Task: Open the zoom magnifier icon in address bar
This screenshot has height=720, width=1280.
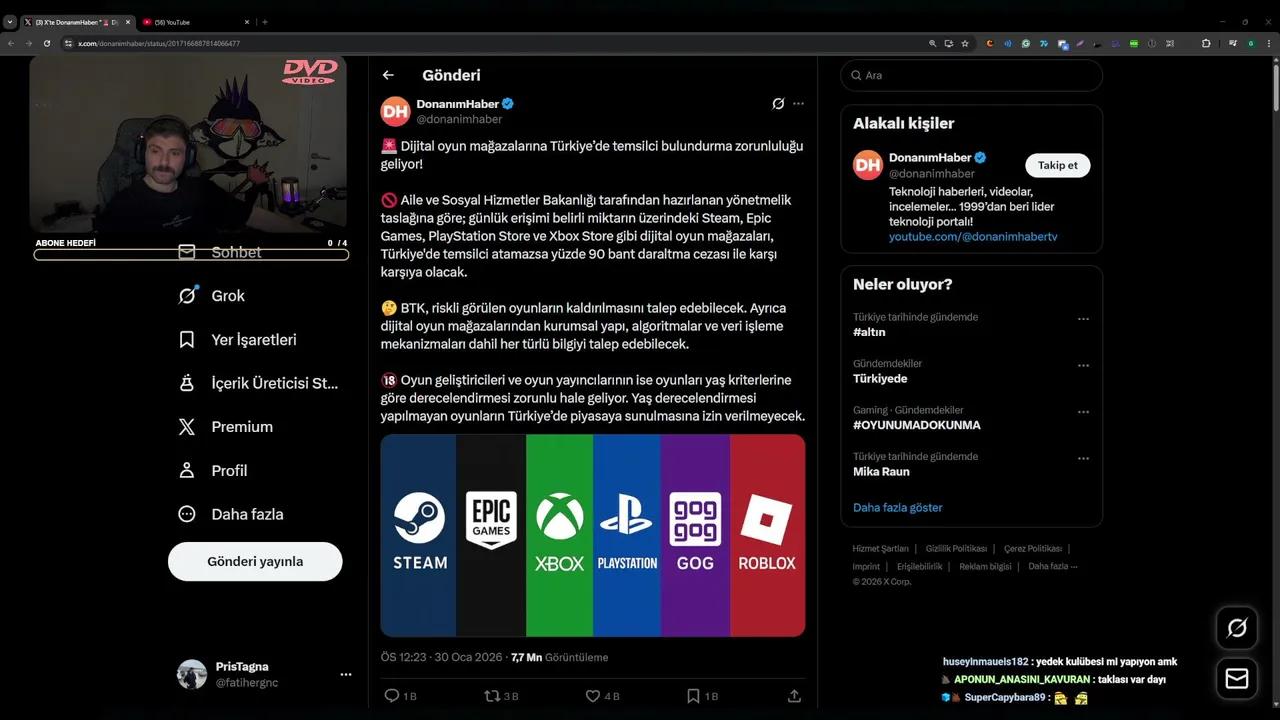Action: coord(933,44)
